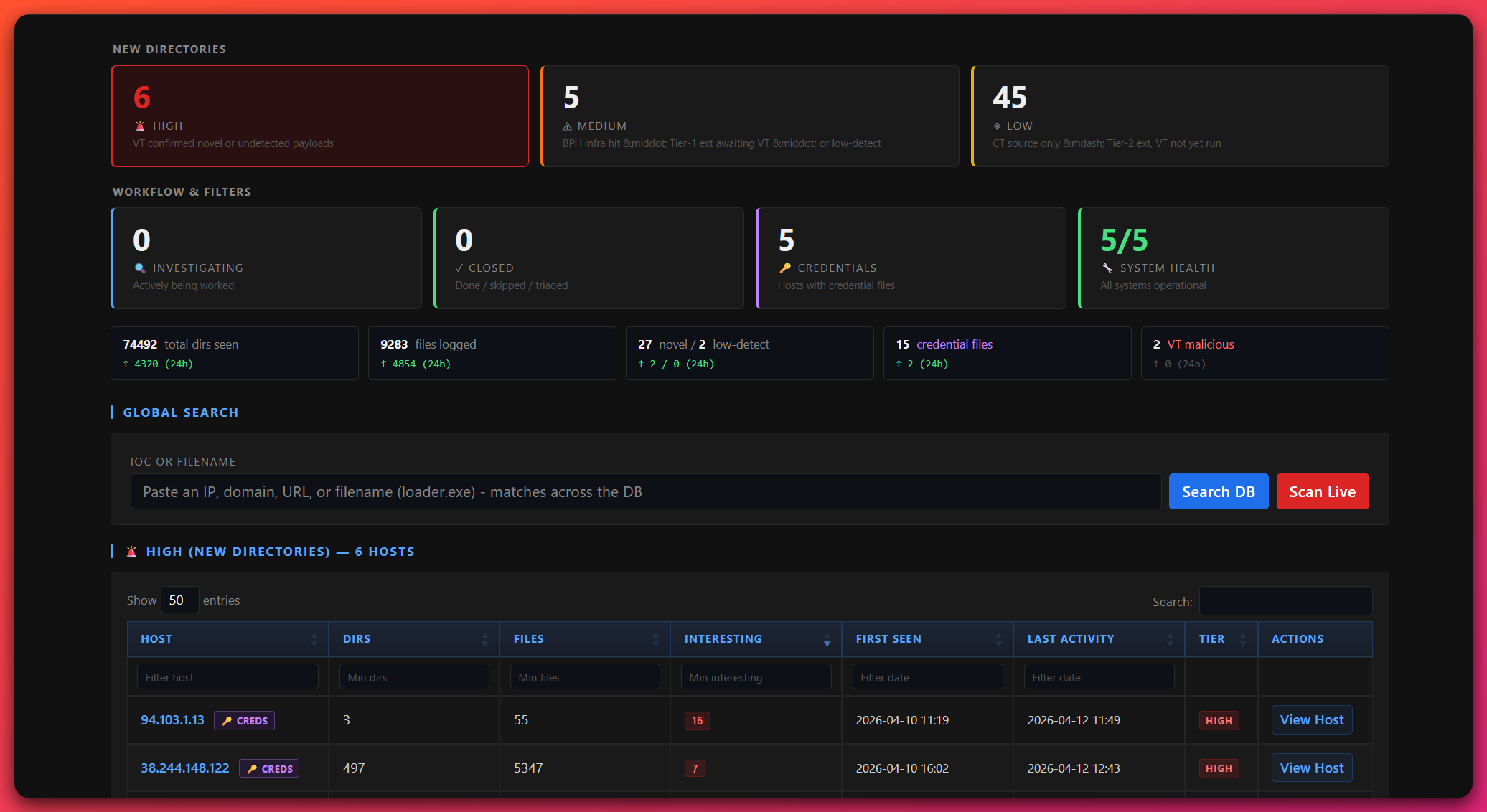Open the SYSTEM HEALTH card
1487x812 pixels.
1234,258
